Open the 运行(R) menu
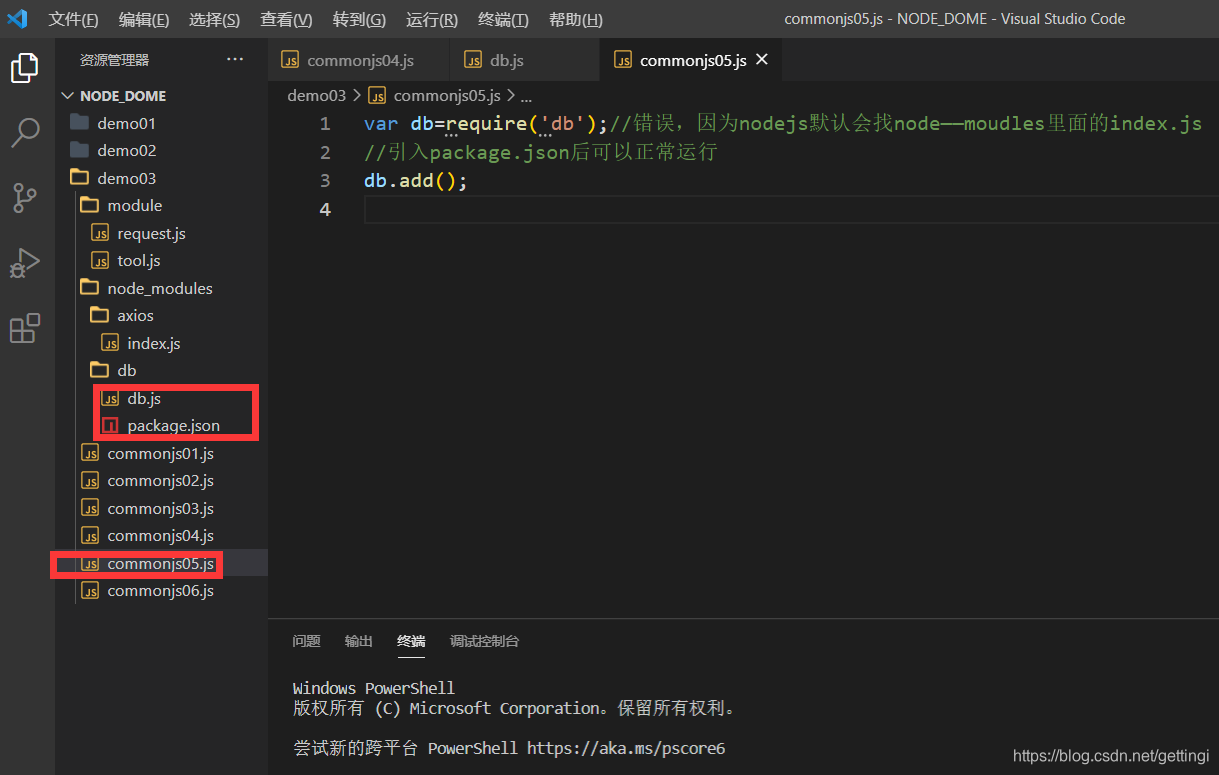The width and height of the screenshot is (1219, 775). pyautogui.click(x=432, y=19)
